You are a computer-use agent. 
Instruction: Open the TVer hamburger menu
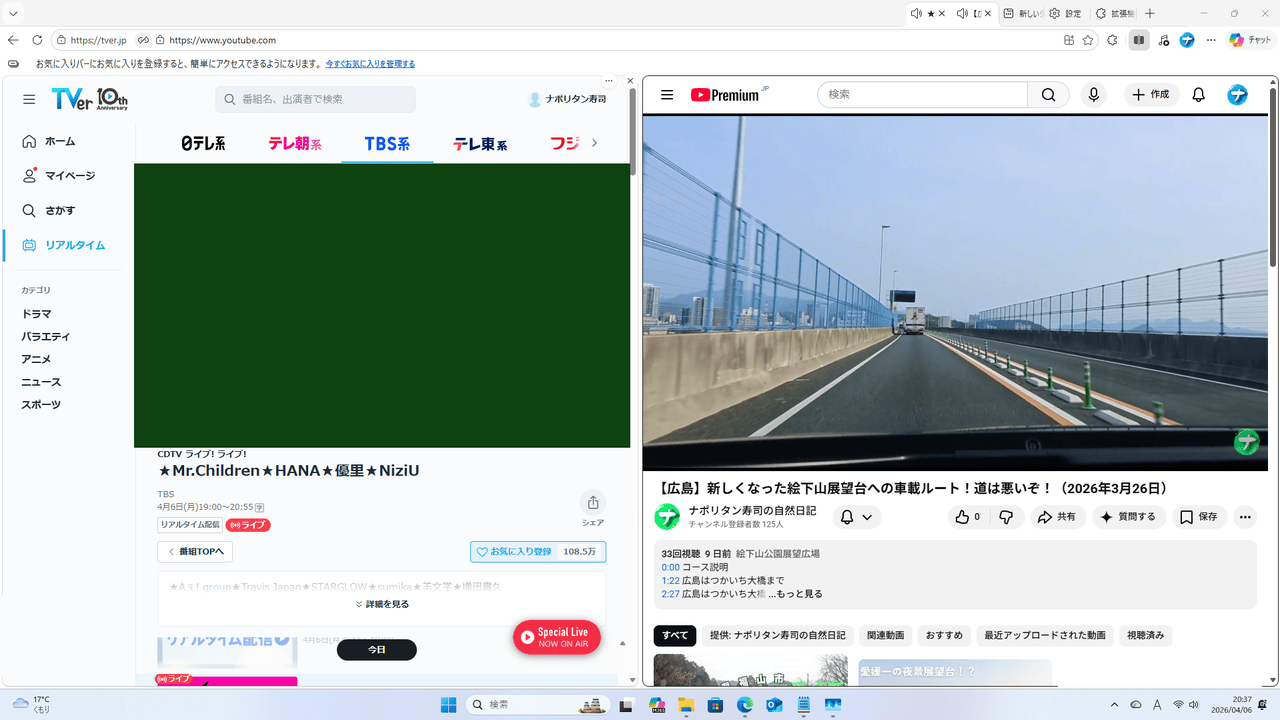(28, 99)
